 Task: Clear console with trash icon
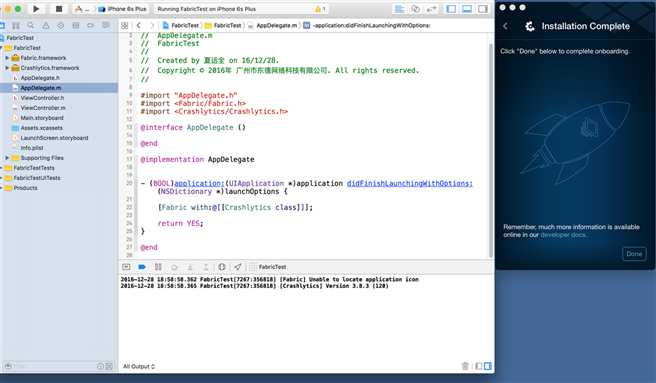[x=465, y=366]
